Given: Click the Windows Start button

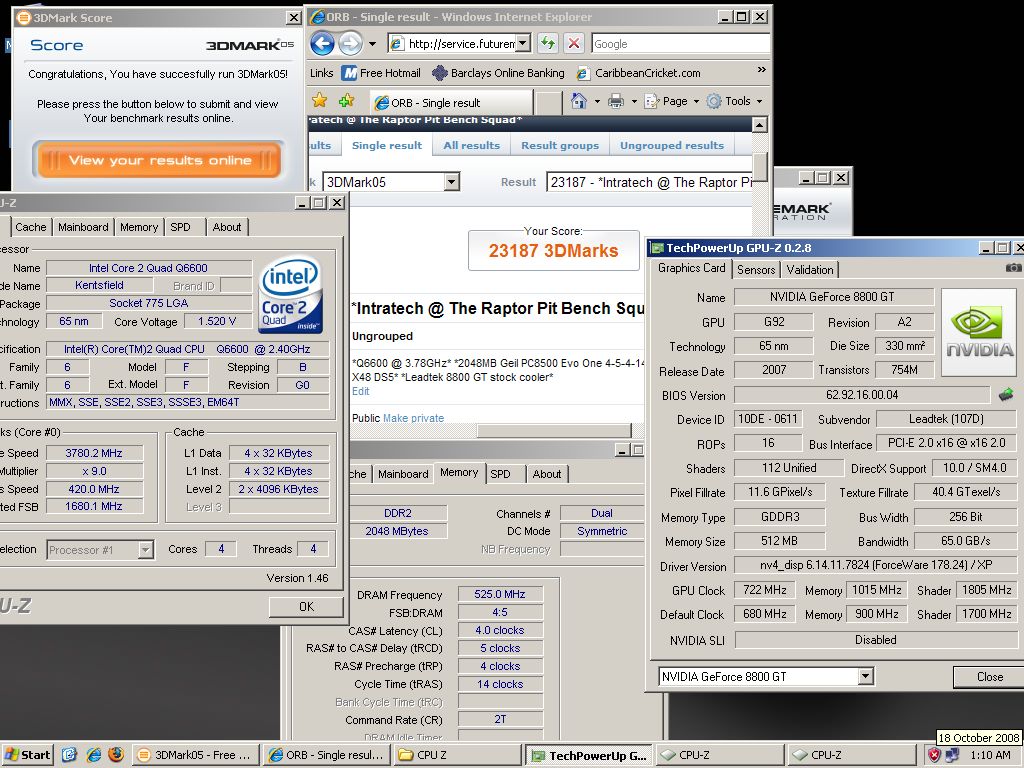Looking at the screenshot, I should click(27, 755).
